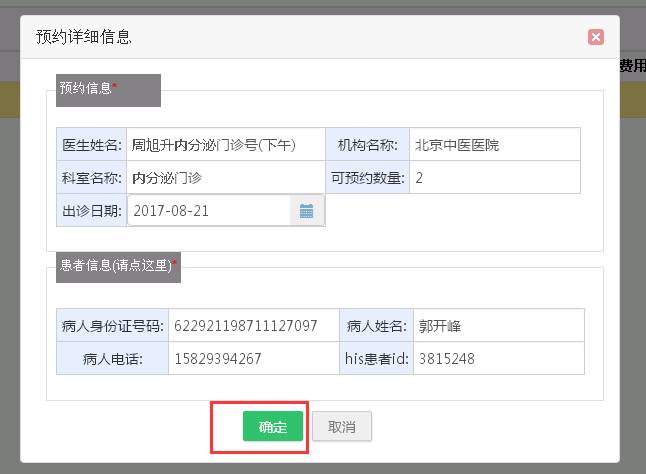This screenshot has height=474, width=646.
Task: Click the 费用 column header behind the dialog
Action: point(632,66)
